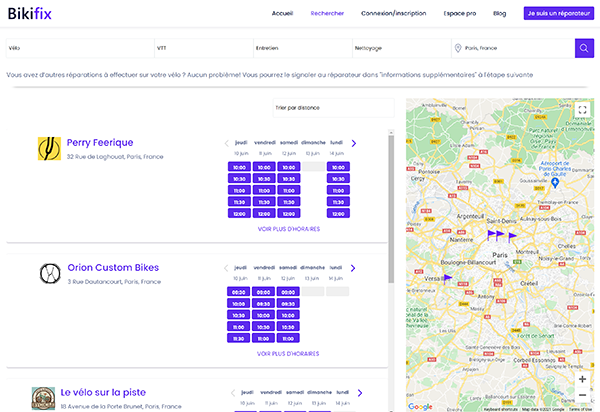Click the purple flag marker near Versailles
The width and height of the screenshot is (600, 412).
coord(447,278)
